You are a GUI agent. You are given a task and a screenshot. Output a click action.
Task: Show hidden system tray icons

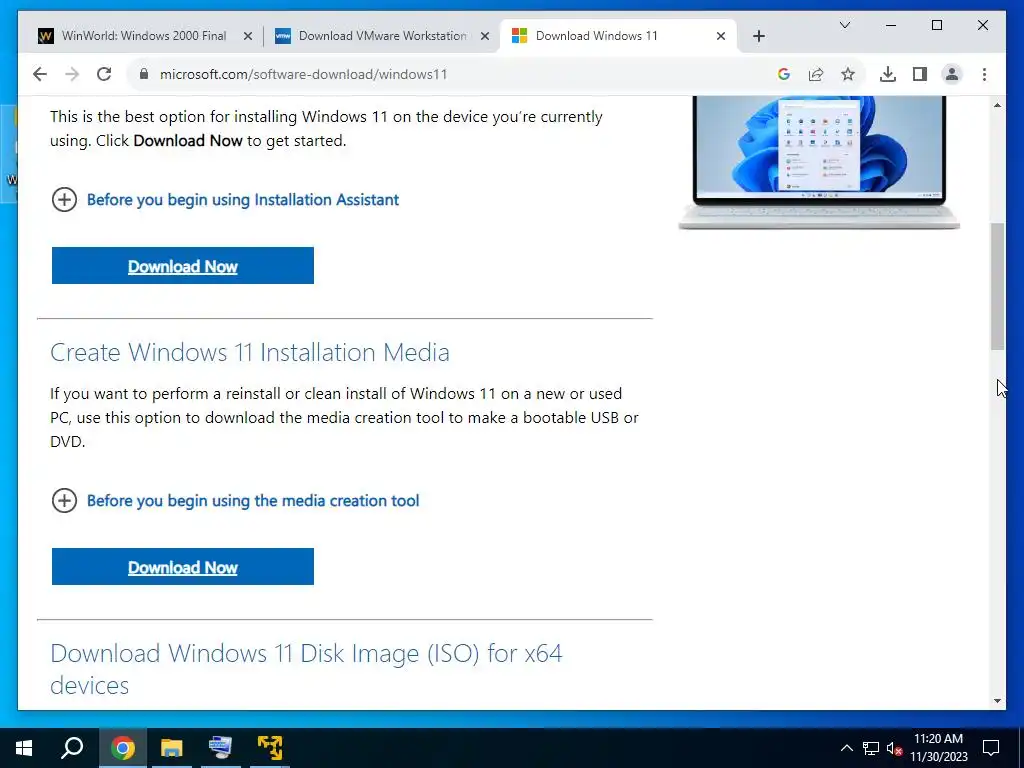pos(846,748)
